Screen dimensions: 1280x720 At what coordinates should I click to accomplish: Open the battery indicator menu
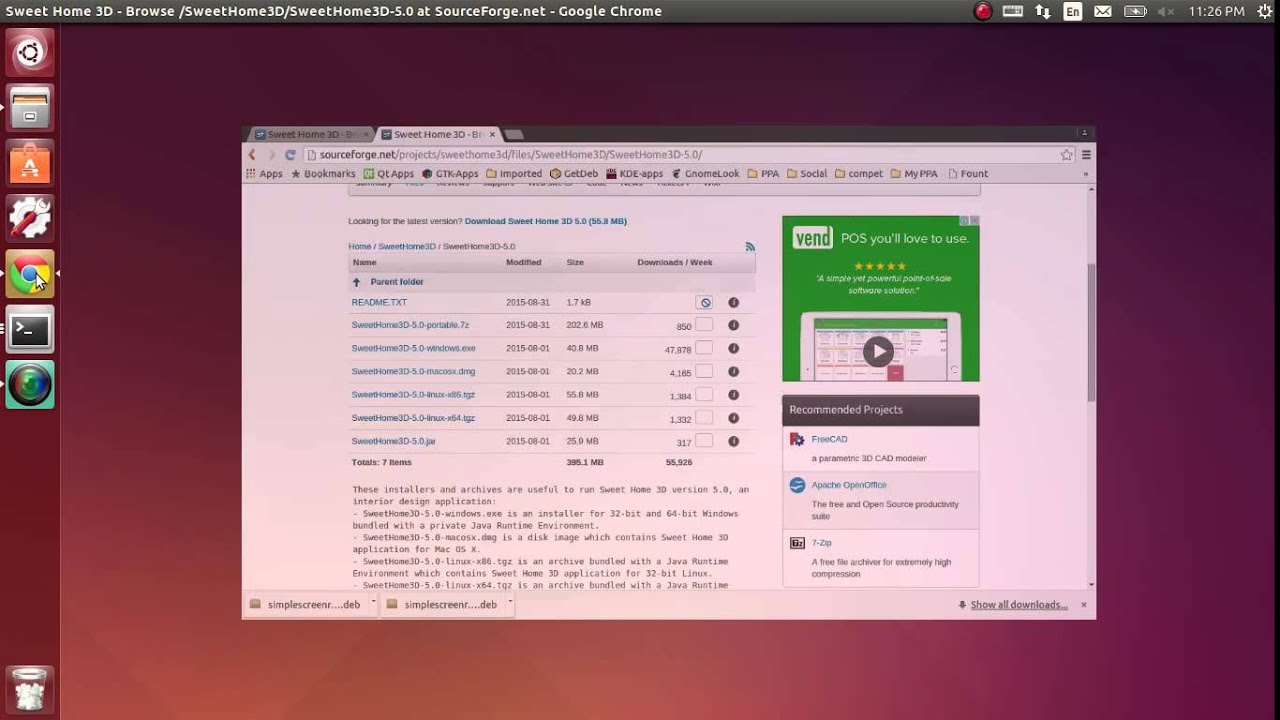pyautogui.click(x=1135, y=11)
